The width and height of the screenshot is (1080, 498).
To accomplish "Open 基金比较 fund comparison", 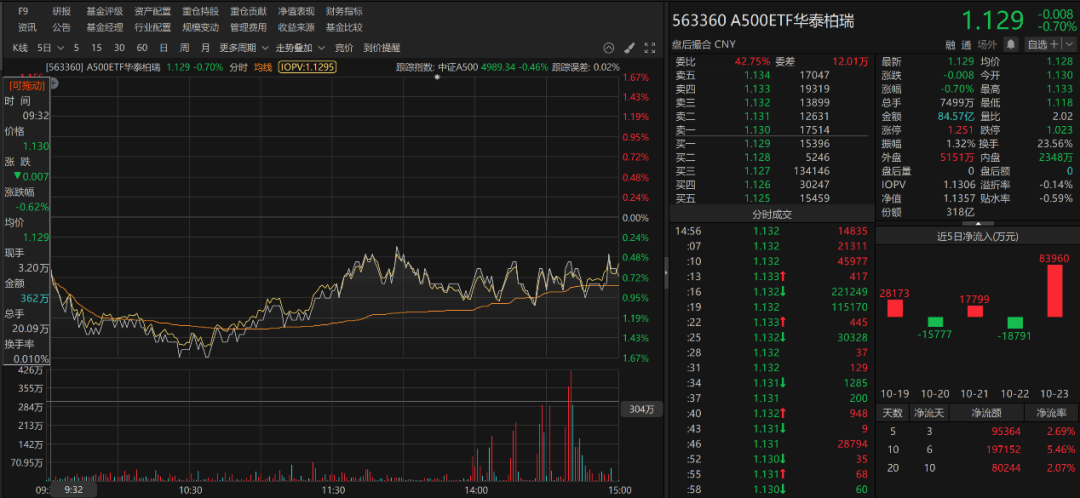I will (344, 28).
